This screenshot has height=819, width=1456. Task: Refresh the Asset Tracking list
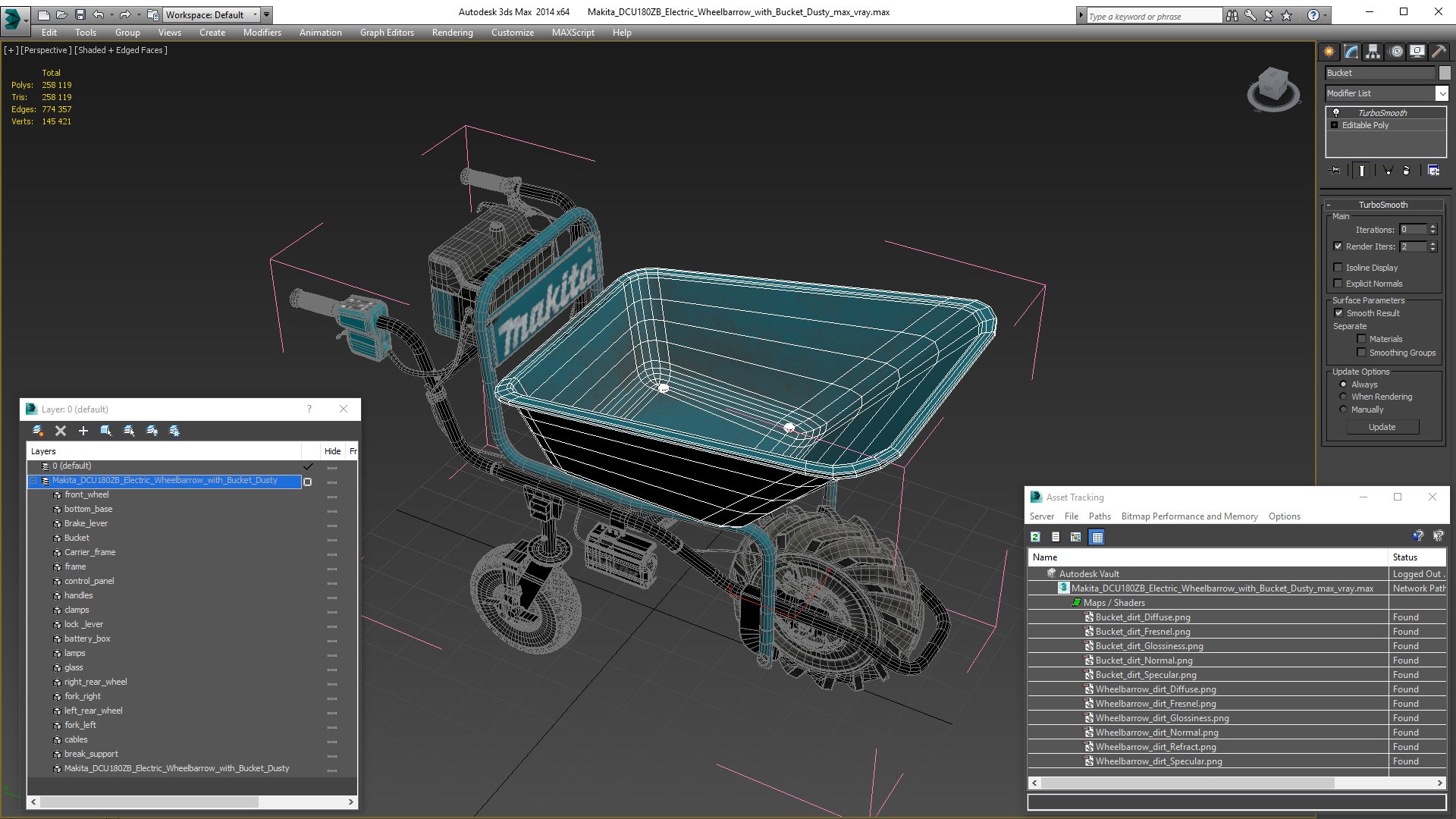click(1035, 537)
